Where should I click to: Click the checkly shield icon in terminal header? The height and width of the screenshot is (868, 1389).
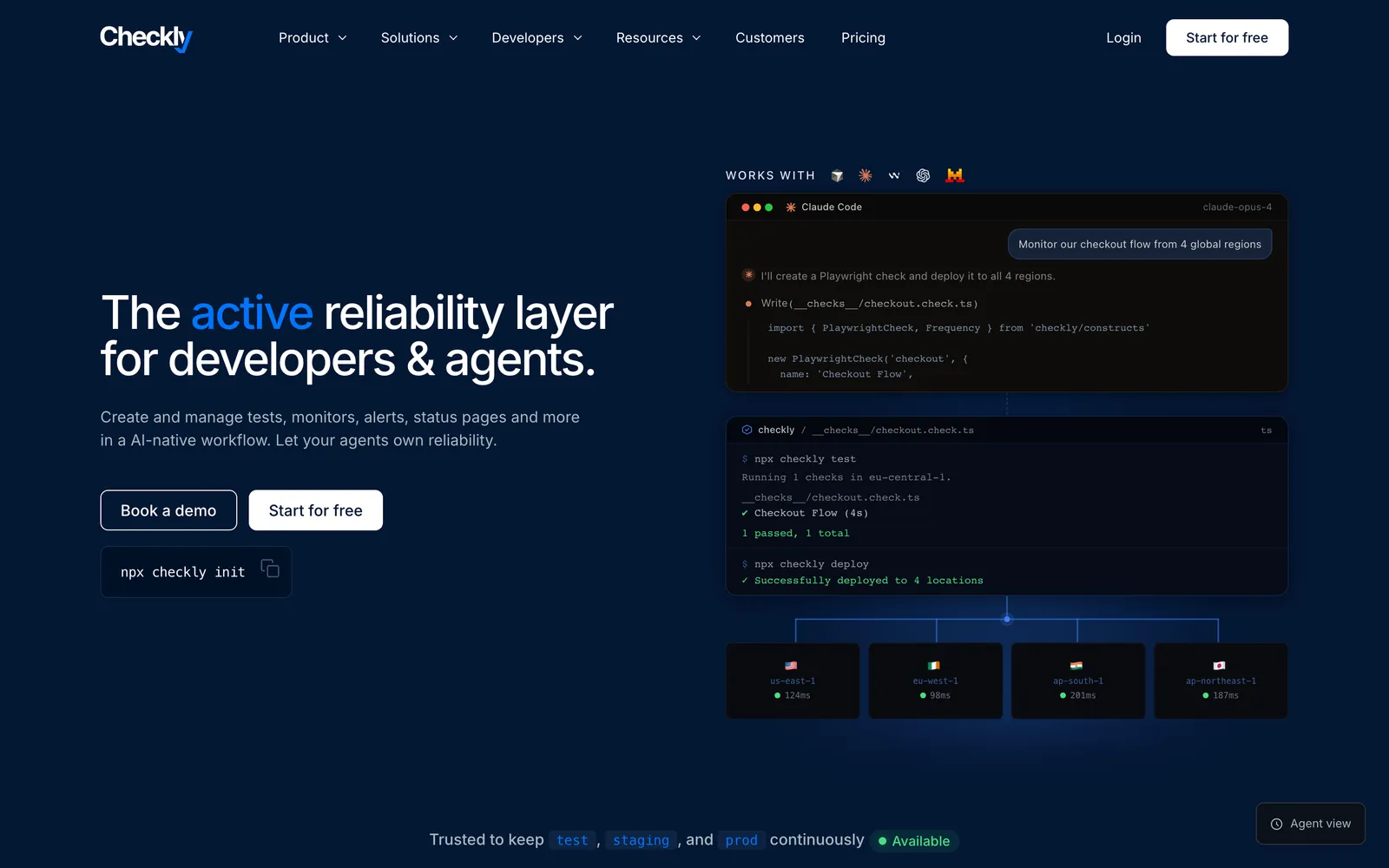(747, 430)
